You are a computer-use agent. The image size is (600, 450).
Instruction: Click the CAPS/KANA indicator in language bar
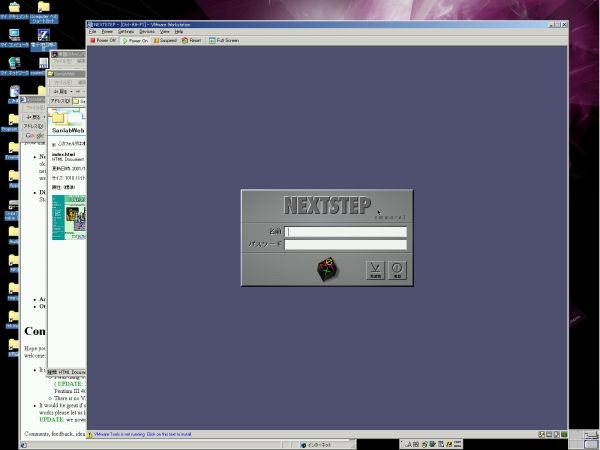457,444
